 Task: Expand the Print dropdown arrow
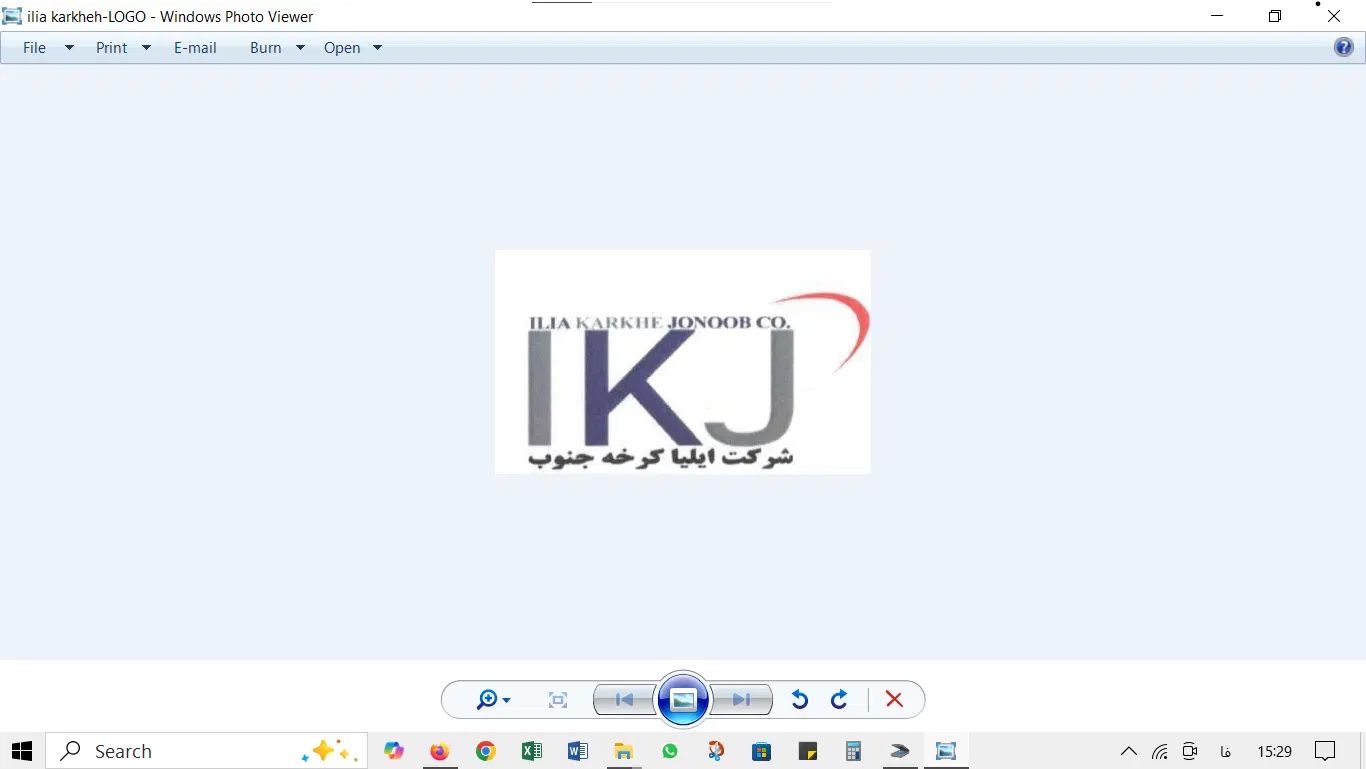[x=146, y=48]
